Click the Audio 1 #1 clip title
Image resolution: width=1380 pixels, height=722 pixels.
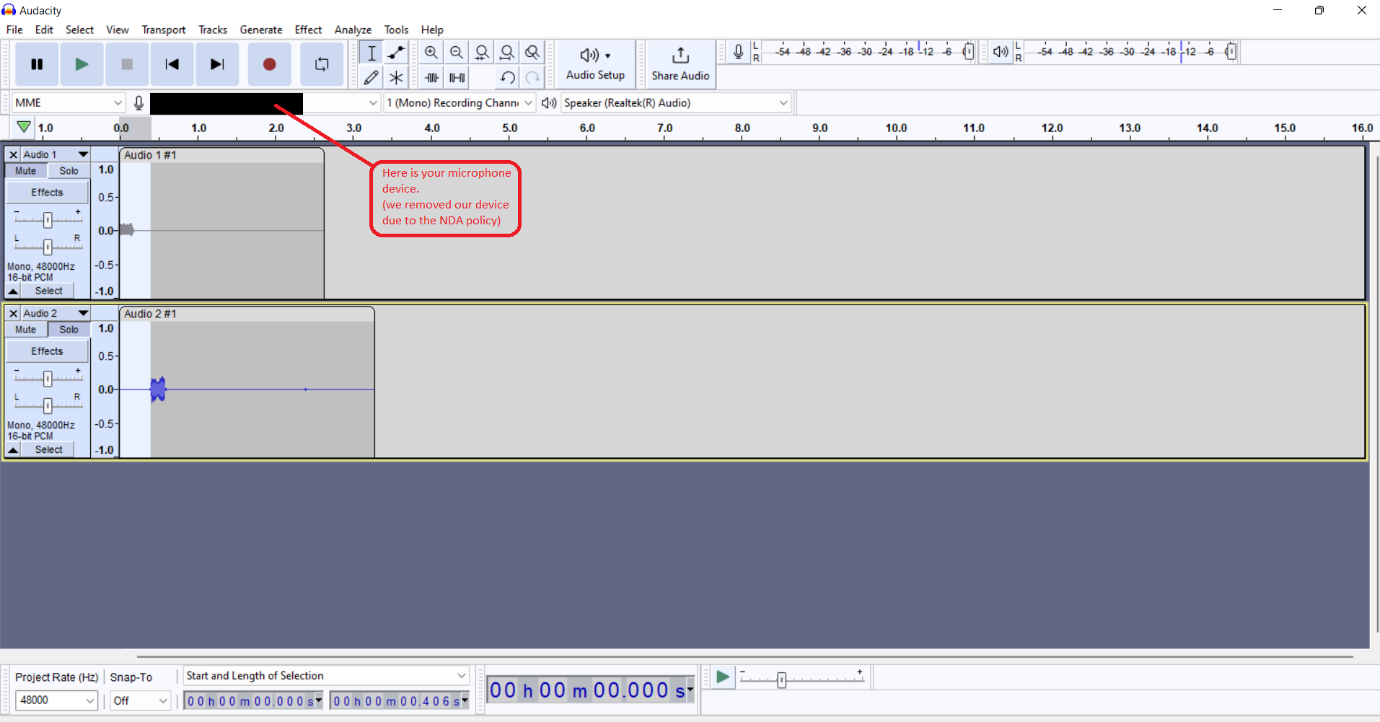tap(150, 155)
